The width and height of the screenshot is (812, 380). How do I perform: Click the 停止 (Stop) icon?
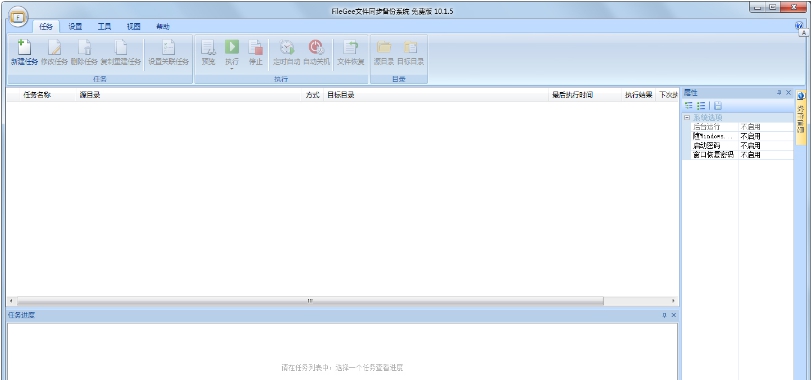pyautogui.click(x=255, y=48)
